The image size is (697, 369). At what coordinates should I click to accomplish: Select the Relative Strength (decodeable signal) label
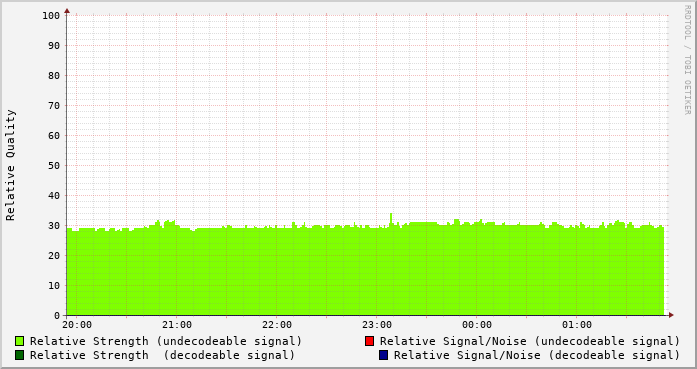click(162, 356)
